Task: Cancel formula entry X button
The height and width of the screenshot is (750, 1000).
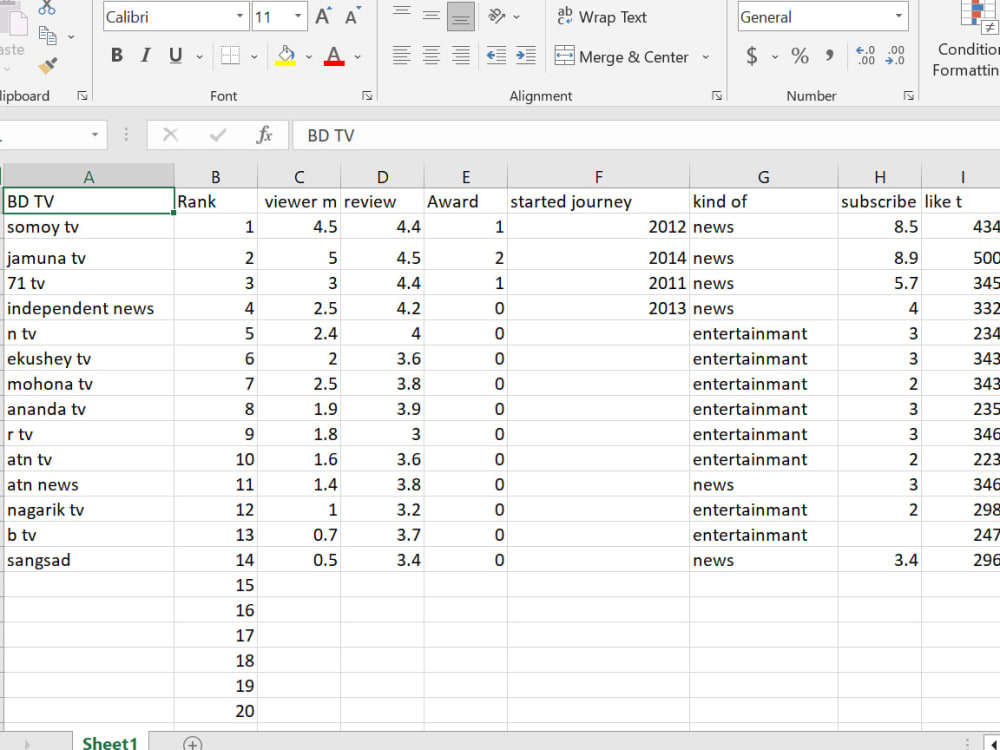Action: [x=170, y=135]
